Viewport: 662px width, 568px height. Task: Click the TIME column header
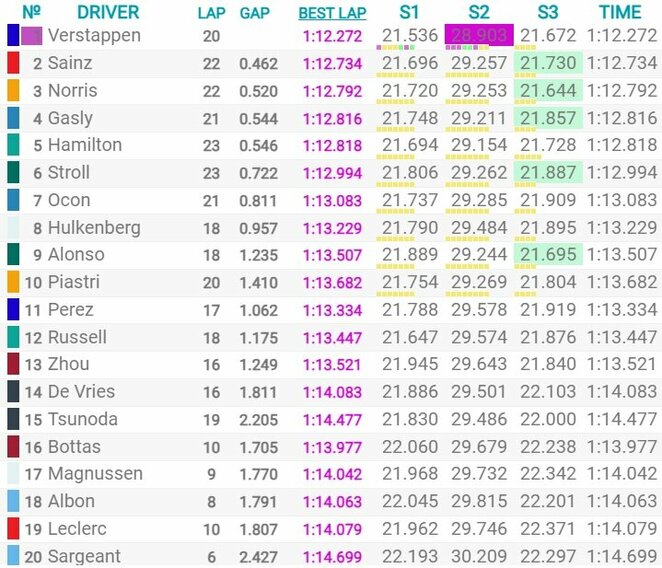(620, 13)
